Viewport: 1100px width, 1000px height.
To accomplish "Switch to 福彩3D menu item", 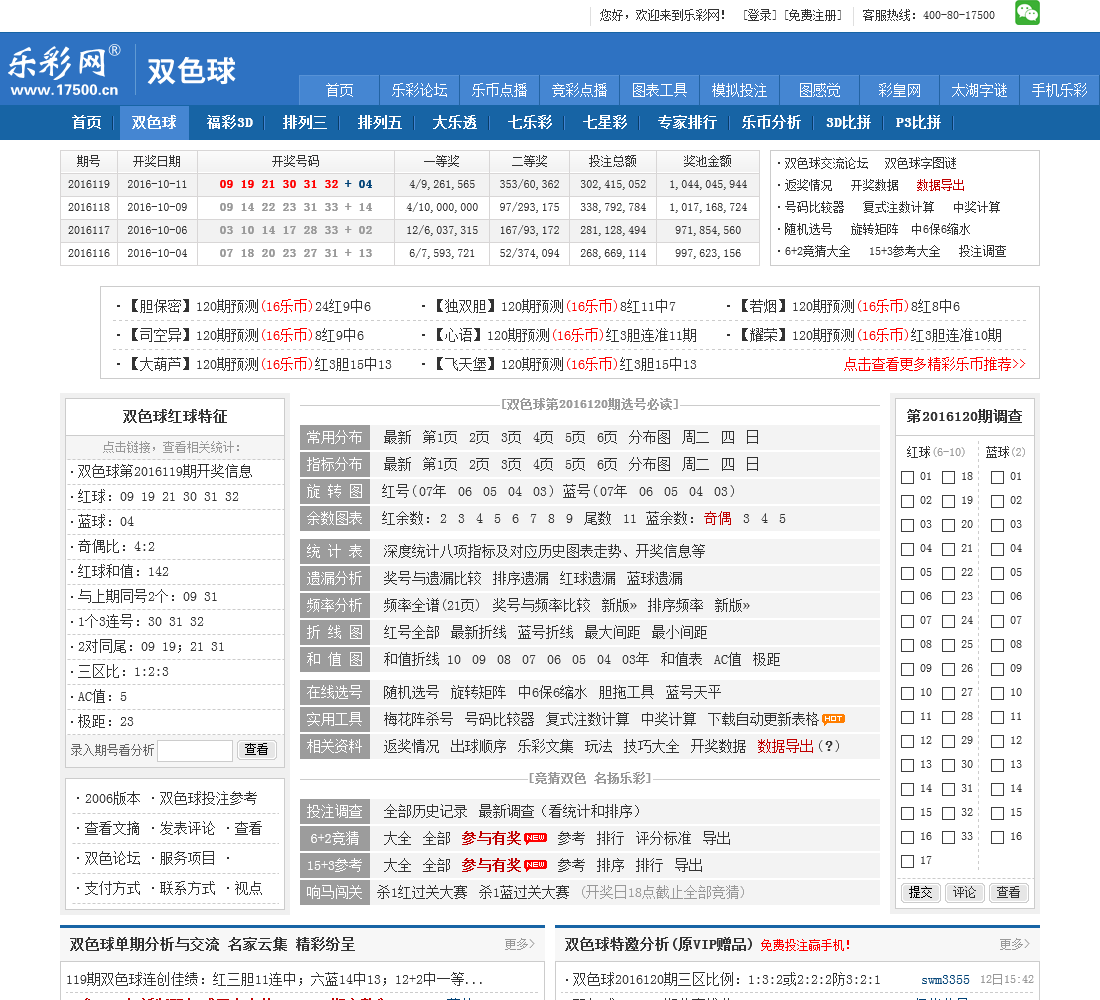I will tap(229, 122).
